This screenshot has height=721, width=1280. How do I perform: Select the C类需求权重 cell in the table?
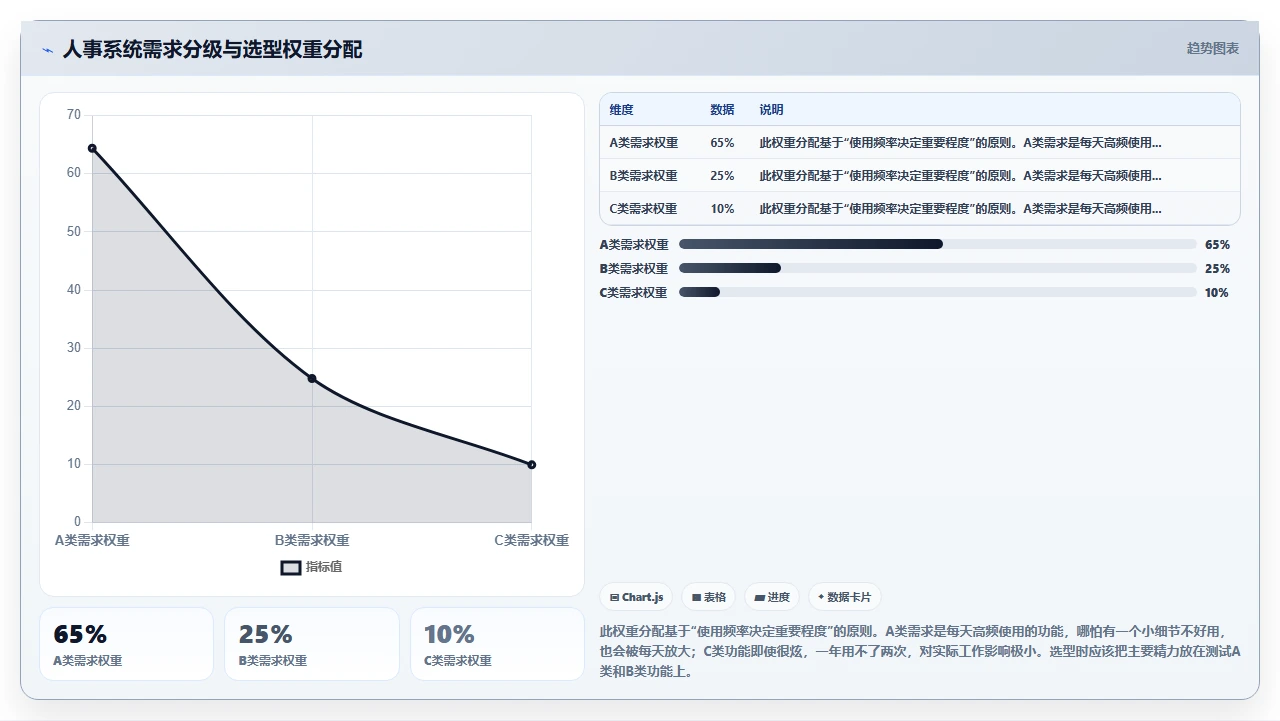[x=644, y=209]
